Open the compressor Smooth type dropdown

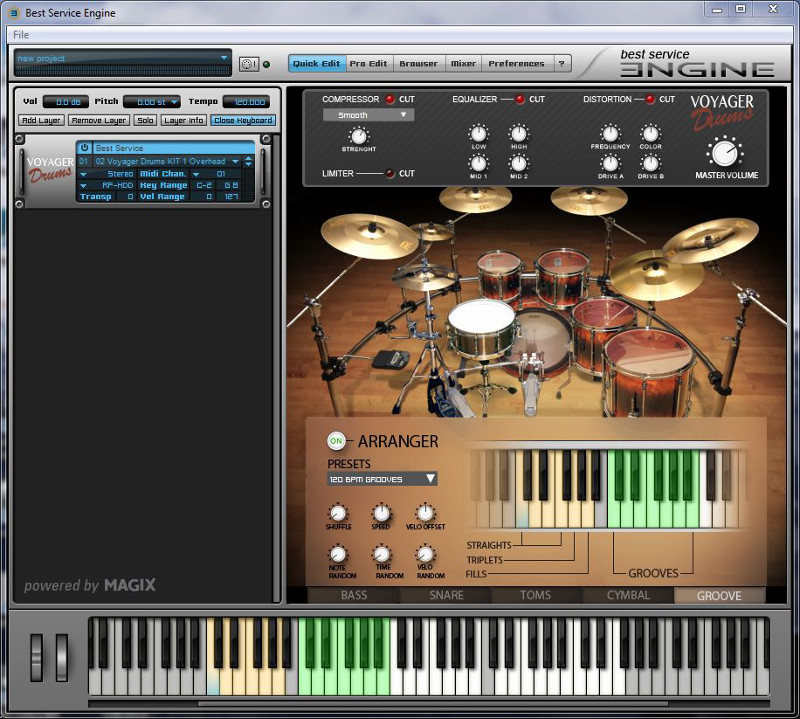[368, 115]
